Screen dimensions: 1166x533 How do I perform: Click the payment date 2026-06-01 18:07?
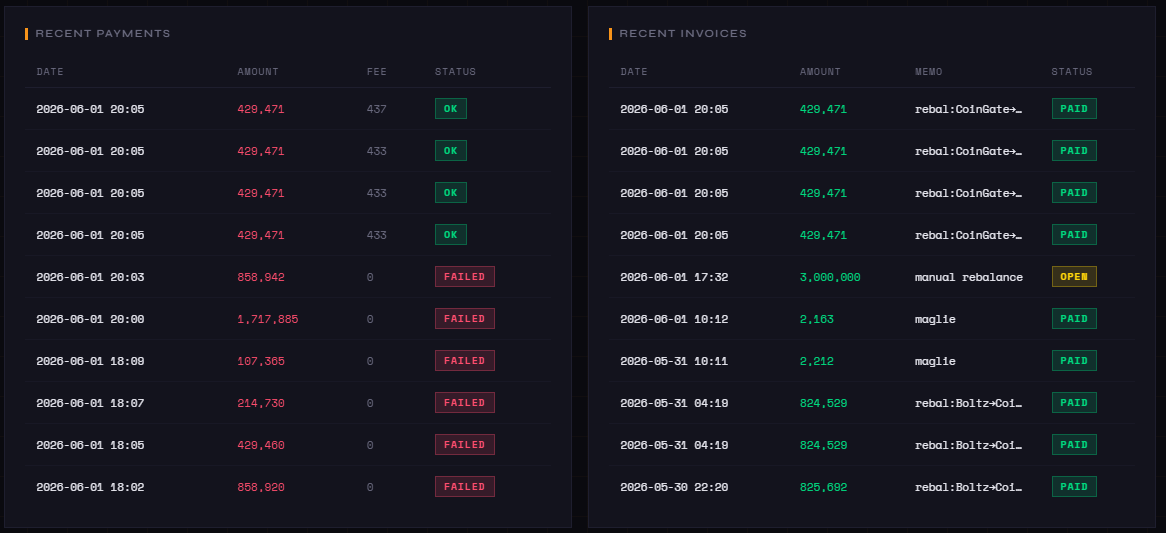click(x=90, y=403)
